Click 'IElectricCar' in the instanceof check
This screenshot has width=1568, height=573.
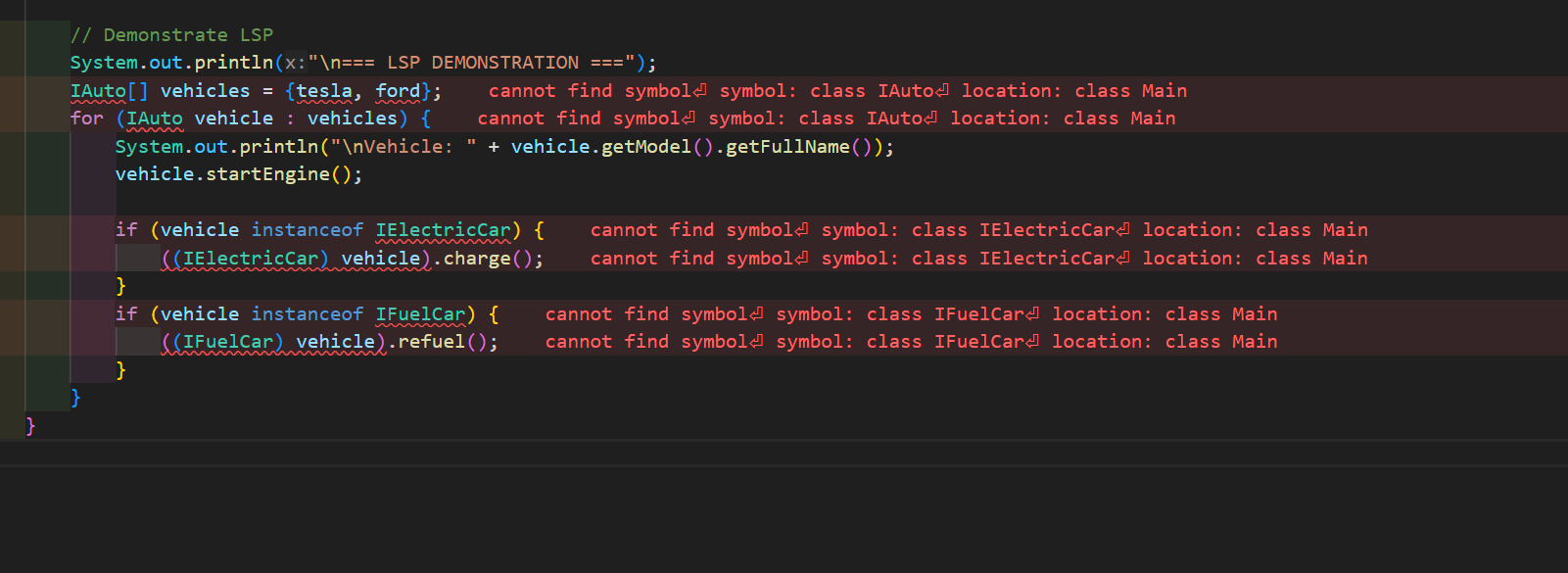tap(444, 229)
